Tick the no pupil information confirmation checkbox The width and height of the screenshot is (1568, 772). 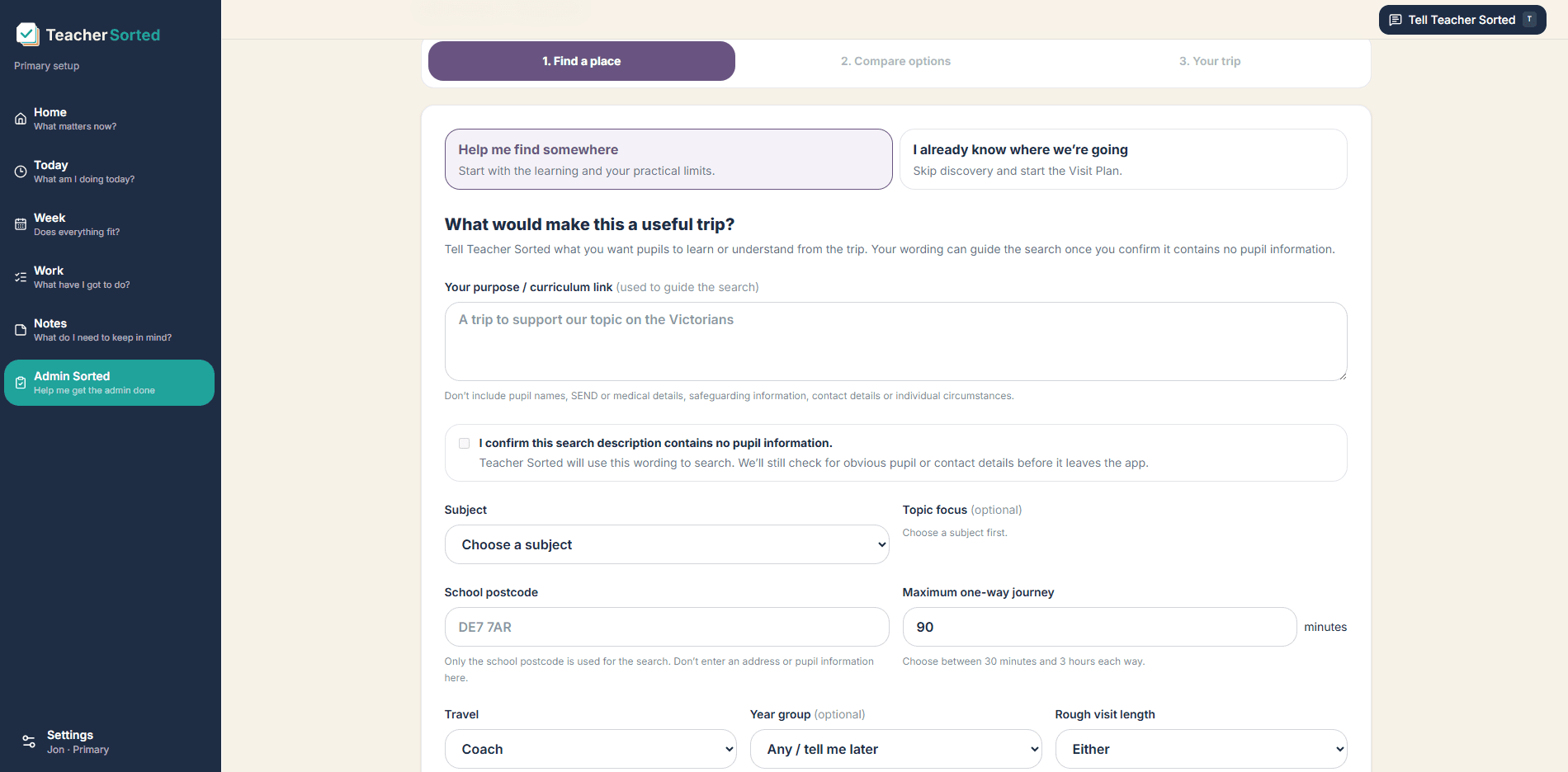tap(464, 443)
